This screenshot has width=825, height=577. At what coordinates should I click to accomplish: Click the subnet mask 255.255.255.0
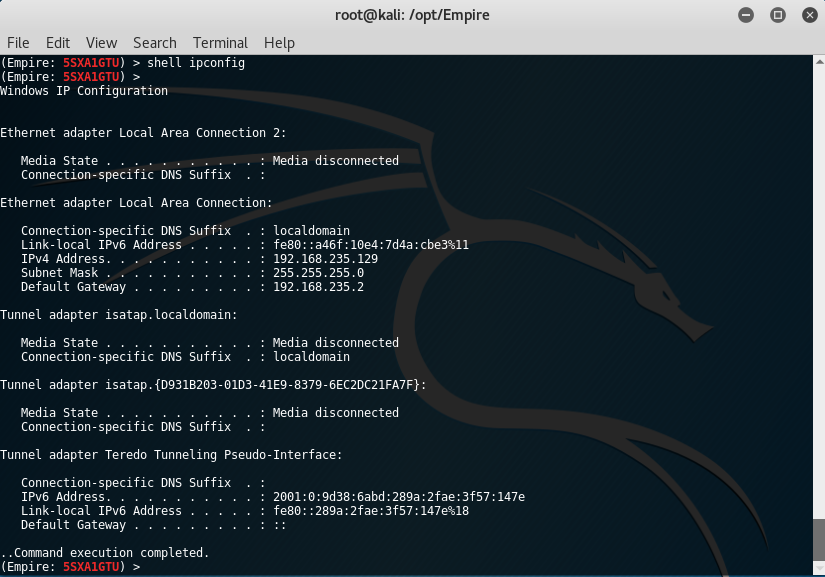[x=318, y=272]
